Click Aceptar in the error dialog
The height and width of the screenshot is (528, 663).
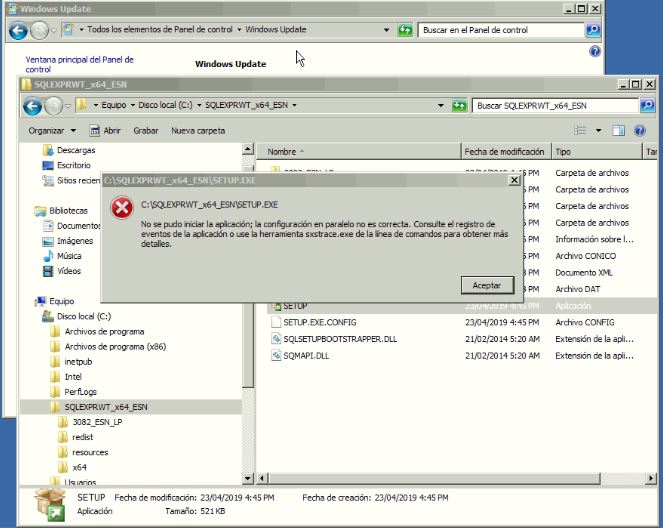point(487,285)
